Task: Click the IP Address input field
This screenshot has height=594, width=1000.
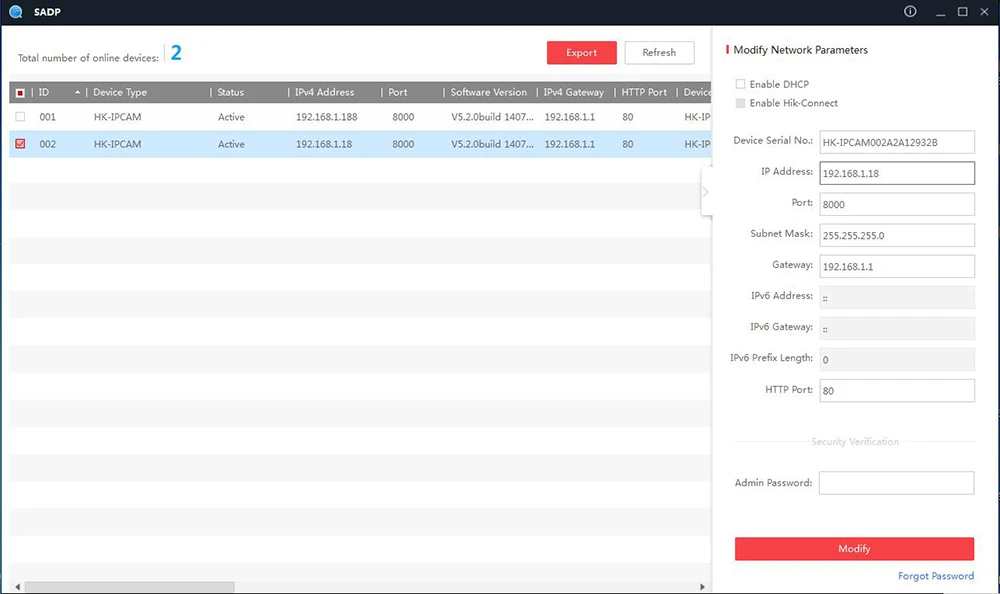Action: point(897,173)
